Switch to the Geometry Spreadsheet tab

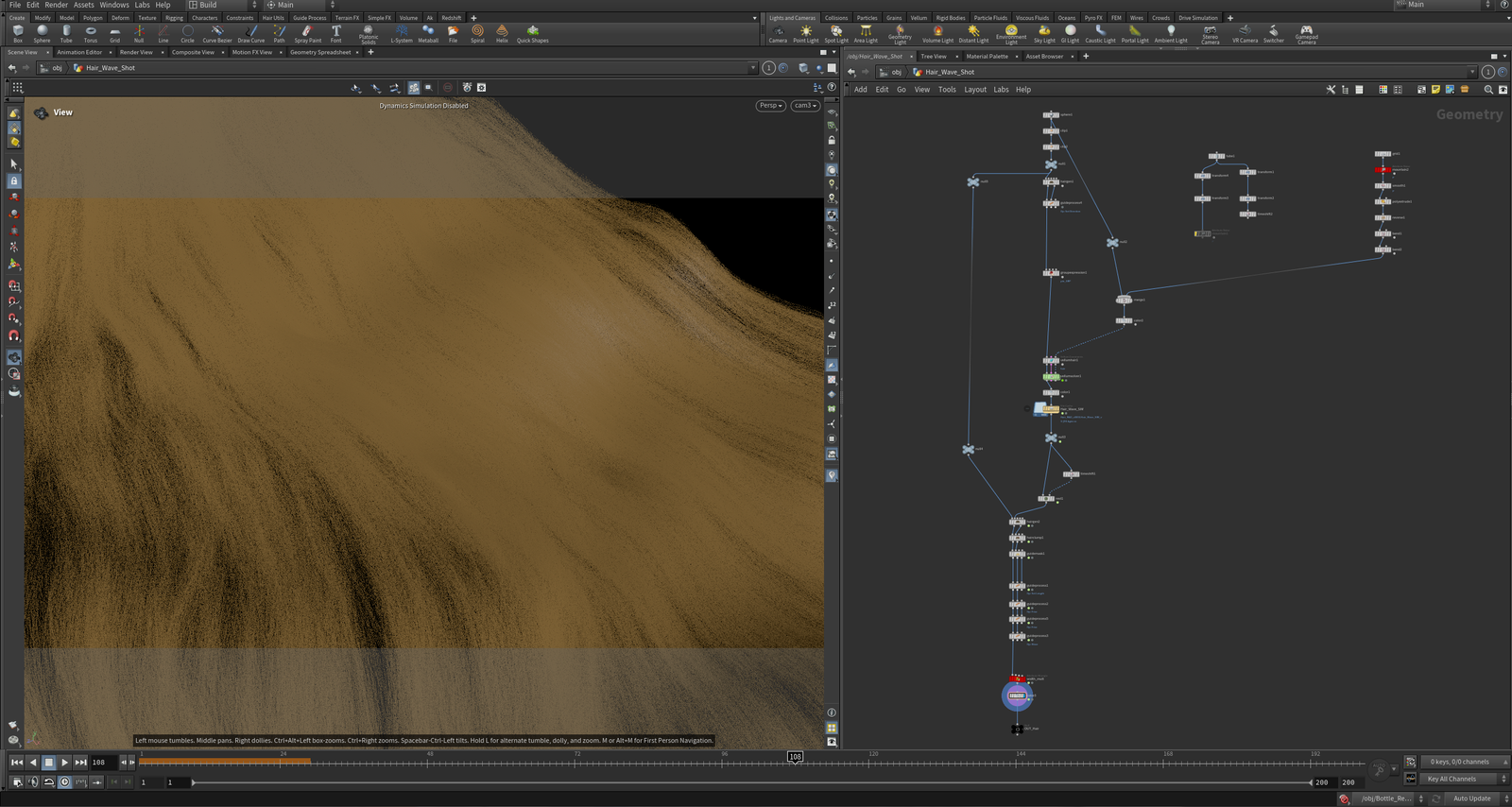click(x=320, y=52)
